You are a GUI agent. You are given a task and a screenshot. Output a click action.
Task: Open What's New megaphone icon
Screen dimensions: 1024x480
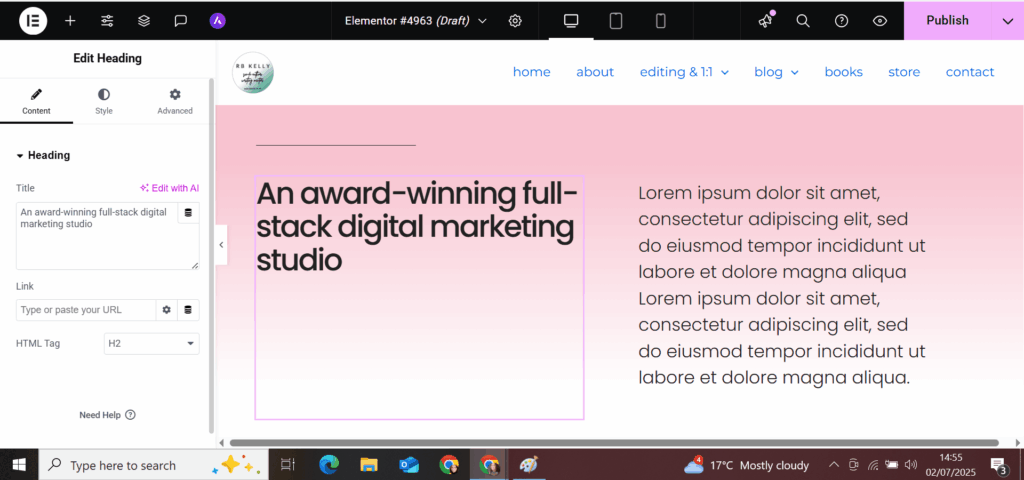click(x=765, y=21)
